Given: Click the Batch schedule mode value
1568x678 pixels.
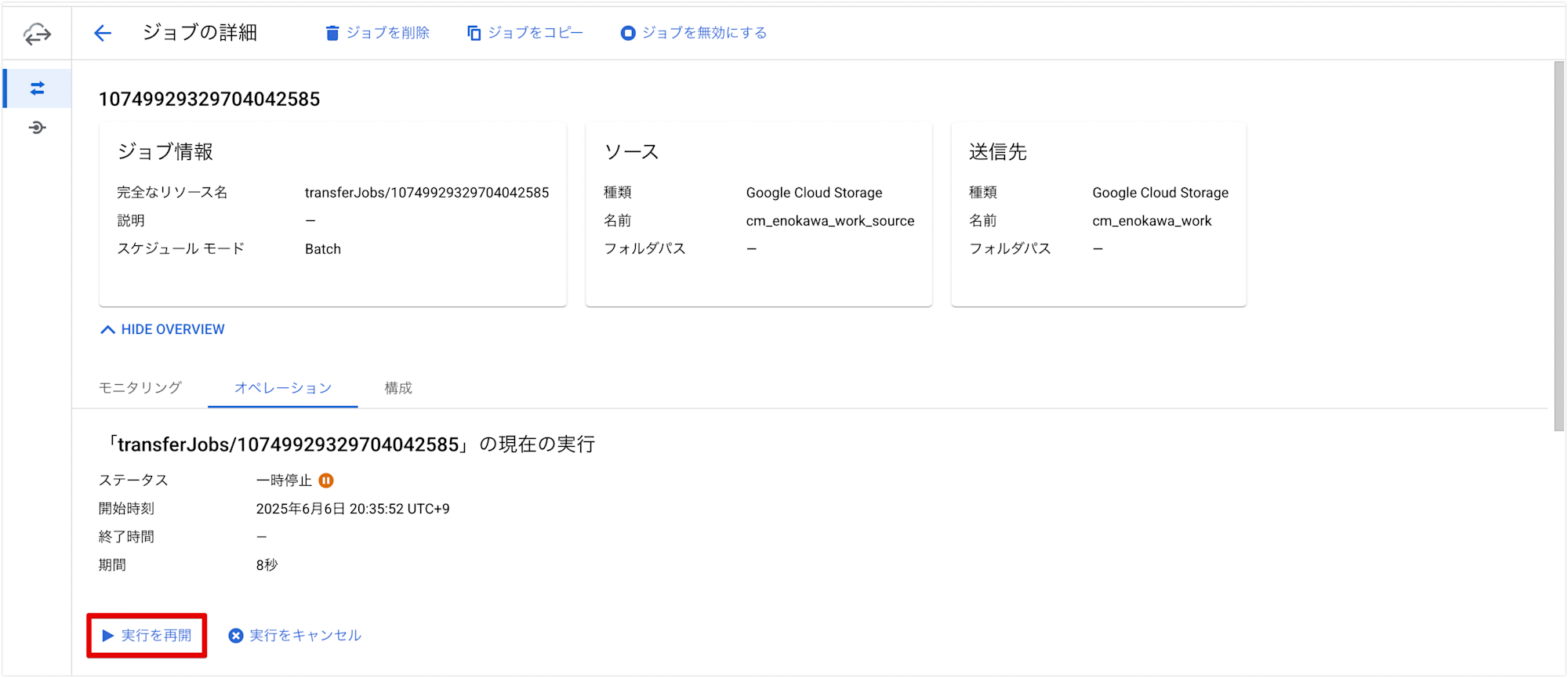Looking at the screenshot, I should coord(323,249).
